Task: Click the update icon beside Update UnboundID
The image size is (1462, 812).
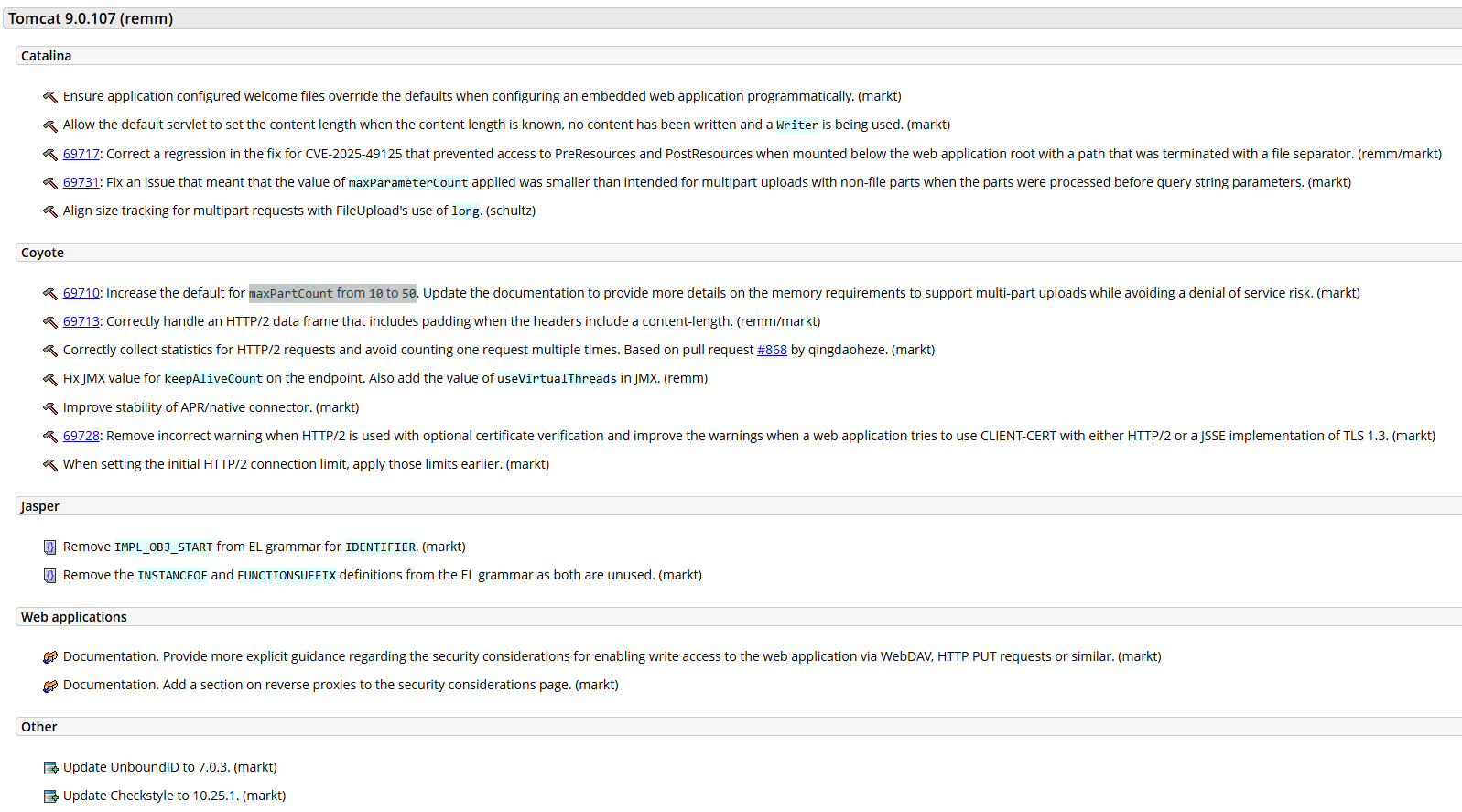Action: pos(50,768)
